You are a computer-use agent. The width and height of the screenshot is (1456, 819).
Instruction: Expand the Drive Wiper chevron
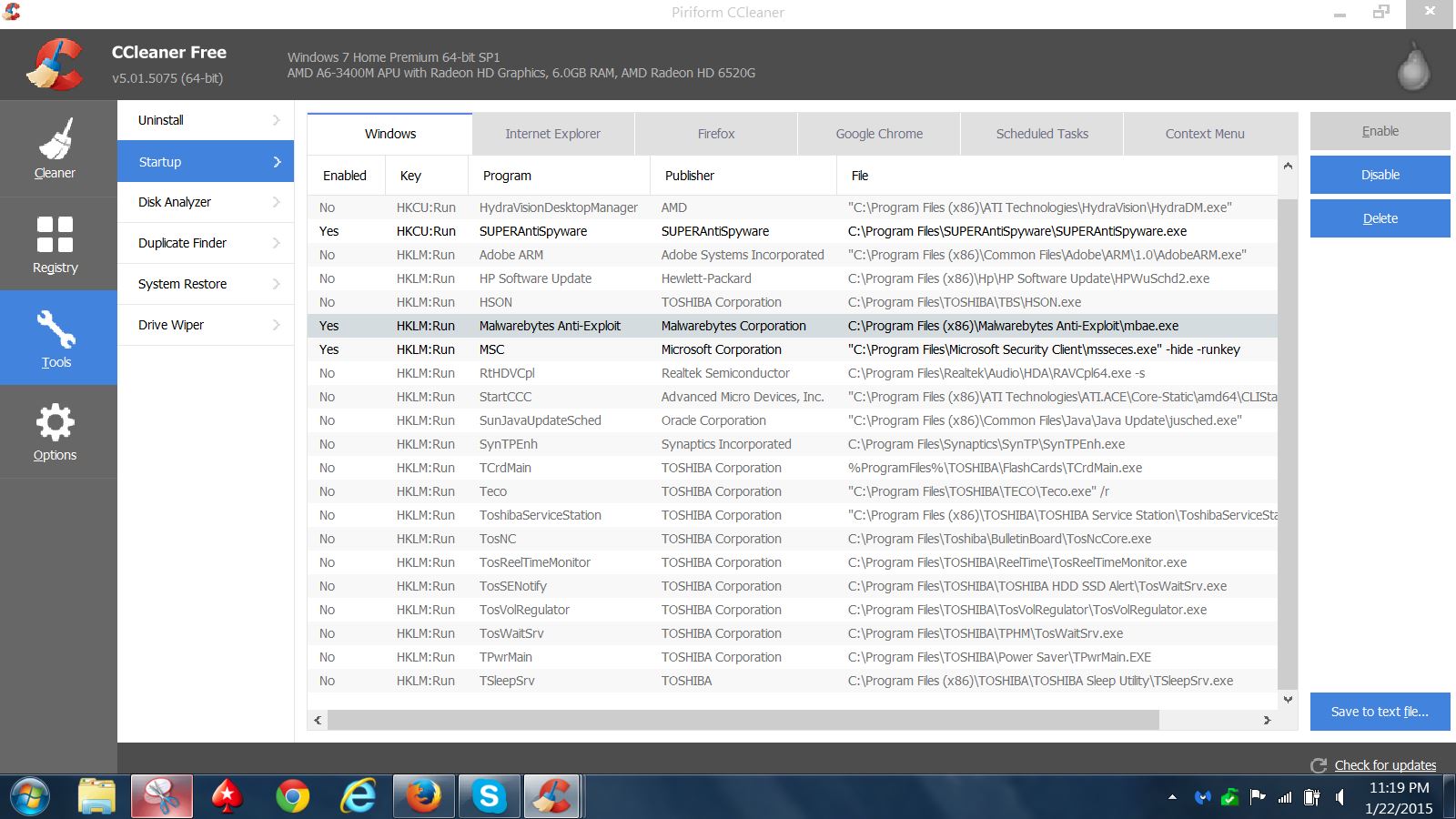point(277,325)
